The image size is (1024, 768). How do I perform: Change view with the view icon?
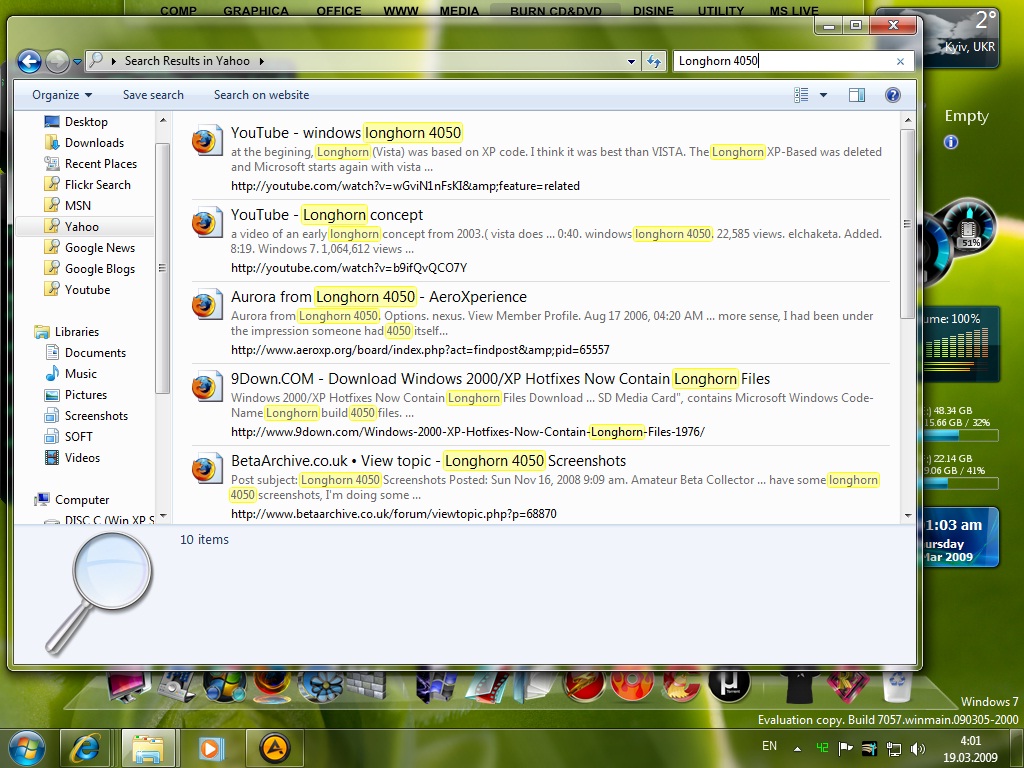[801, 95]
